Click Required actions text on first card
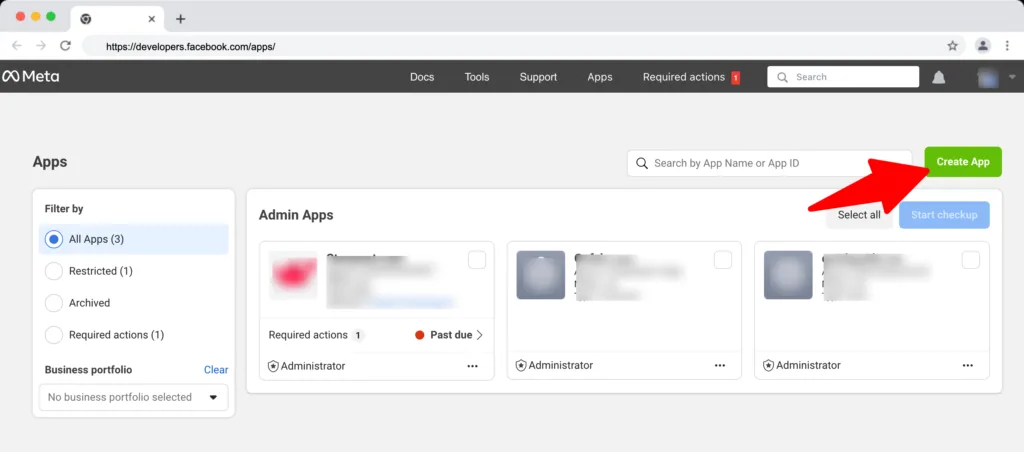The height and width of the screenshot is (452, 1024). coord(308,335)
